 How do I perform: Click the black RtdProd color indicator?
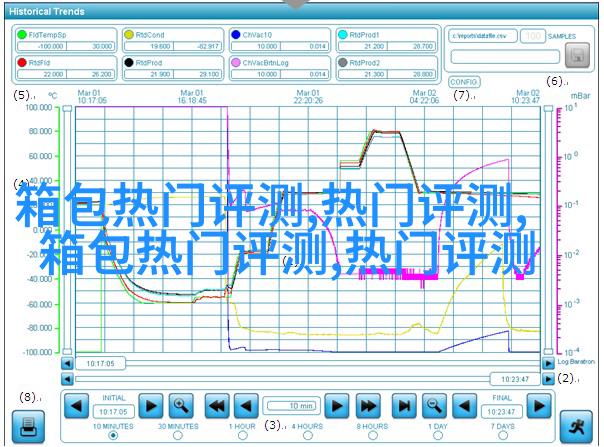[x=129, y=62]
